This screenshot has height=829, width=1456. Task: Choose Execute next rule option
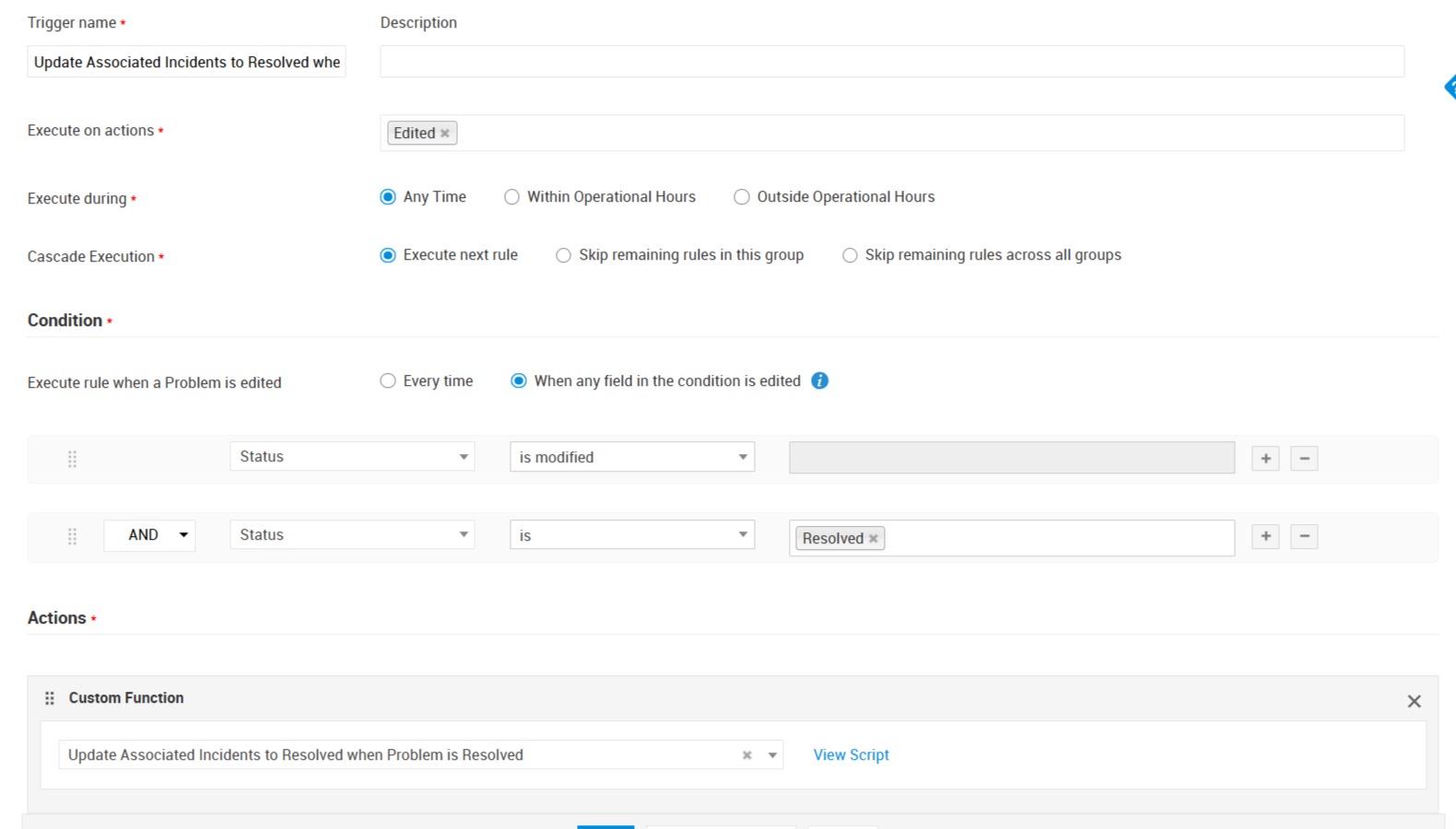point(388,255)
